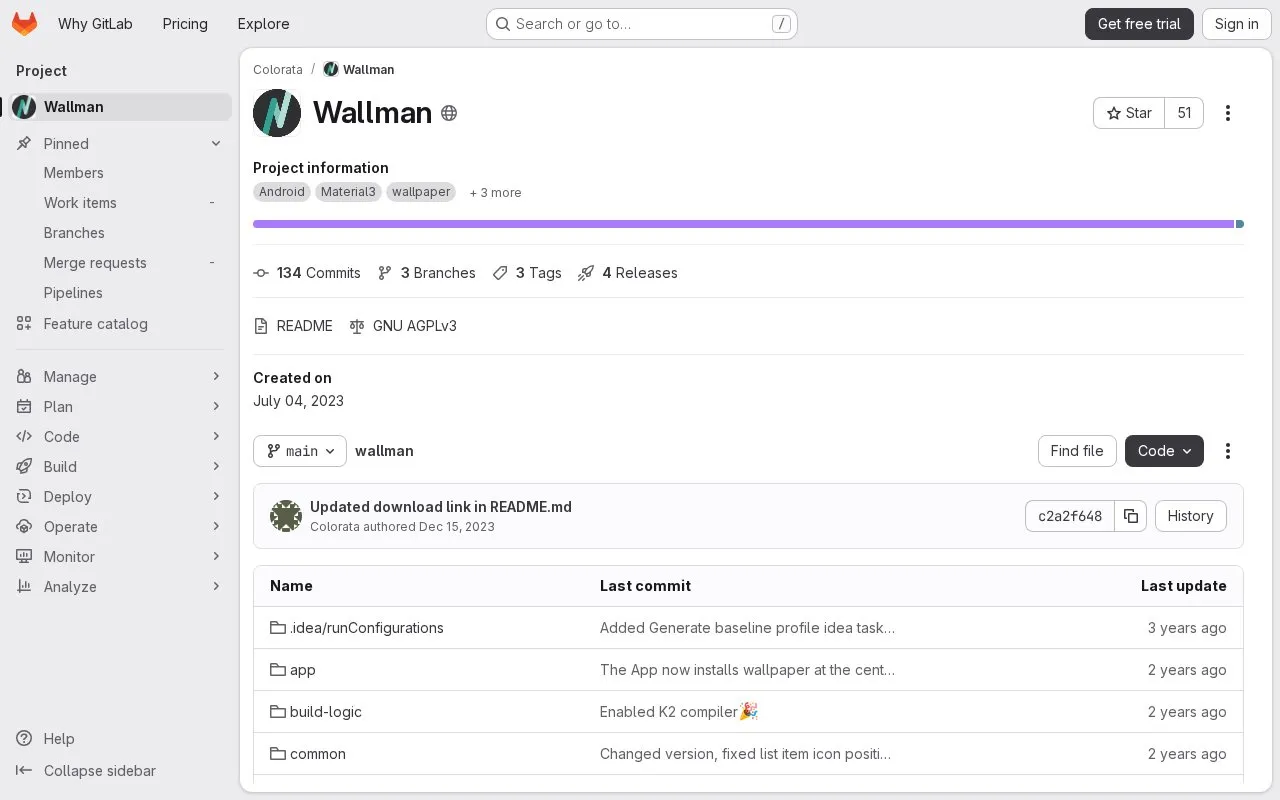Image resolution: width=1280 pixels, height=800 pixels.
Task: Open repository actions kebab beside Code button
Action: click(1228, 451)
